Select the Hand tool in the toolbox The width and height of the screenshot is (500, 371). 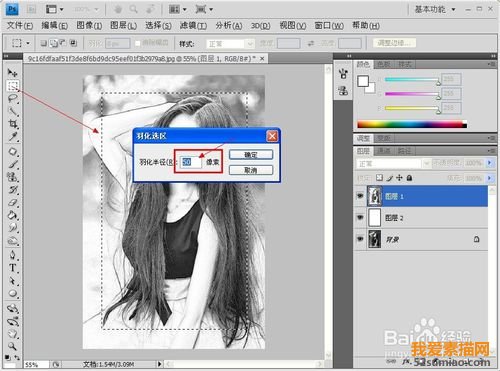click(13, 334)
